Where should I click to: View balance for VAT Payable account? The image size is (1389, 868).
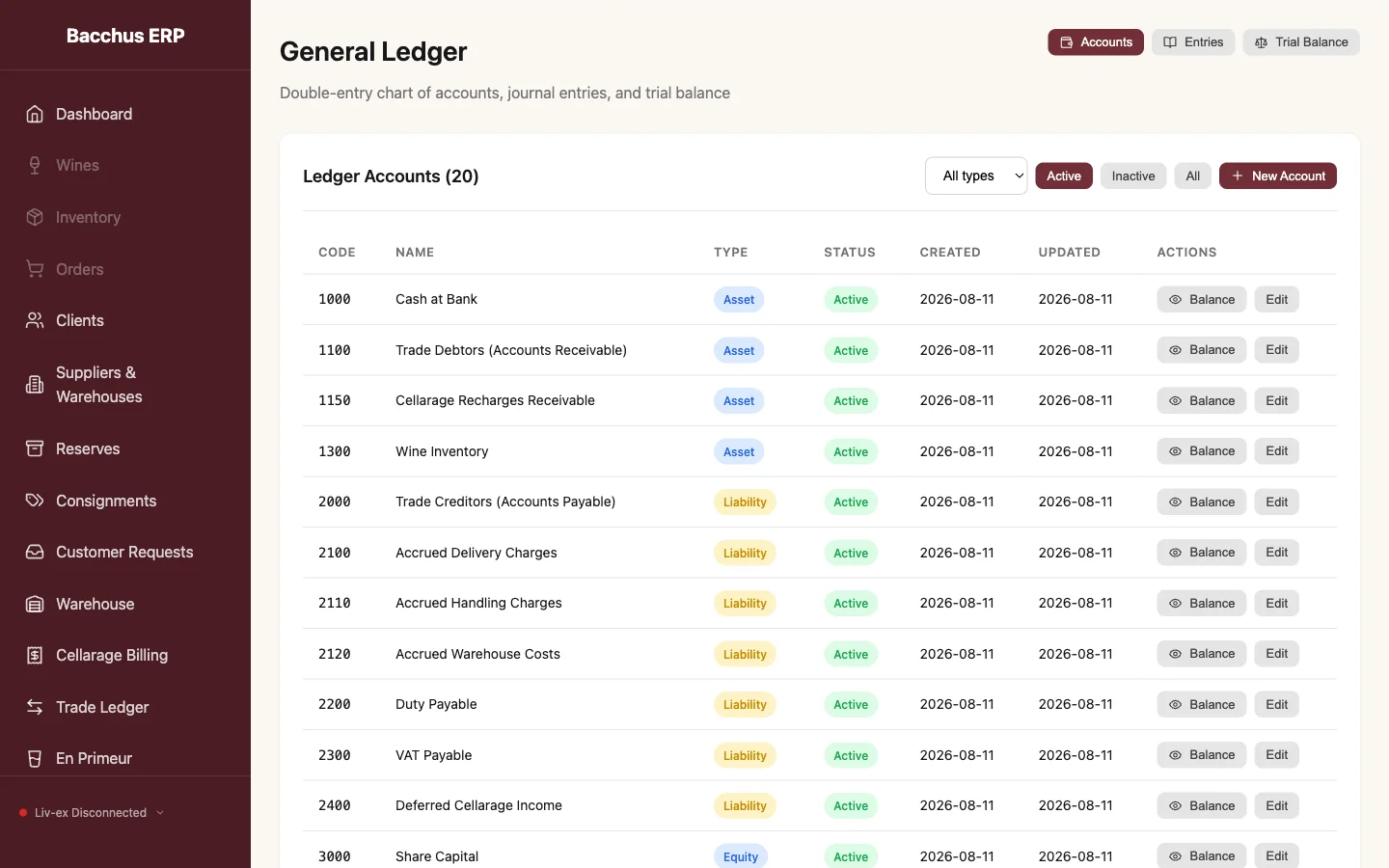click(x=1202, y=755)
